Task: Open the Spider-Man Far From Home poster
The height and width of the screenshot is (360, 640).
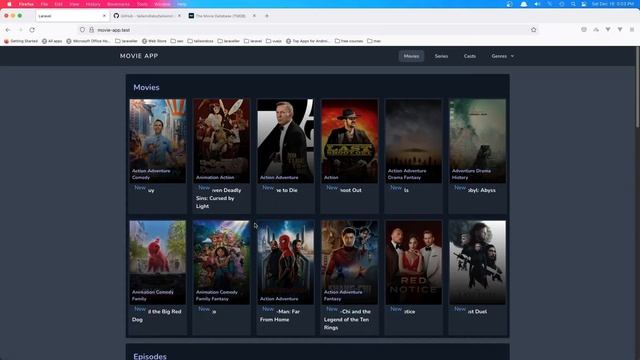Action: coord(285,262)
